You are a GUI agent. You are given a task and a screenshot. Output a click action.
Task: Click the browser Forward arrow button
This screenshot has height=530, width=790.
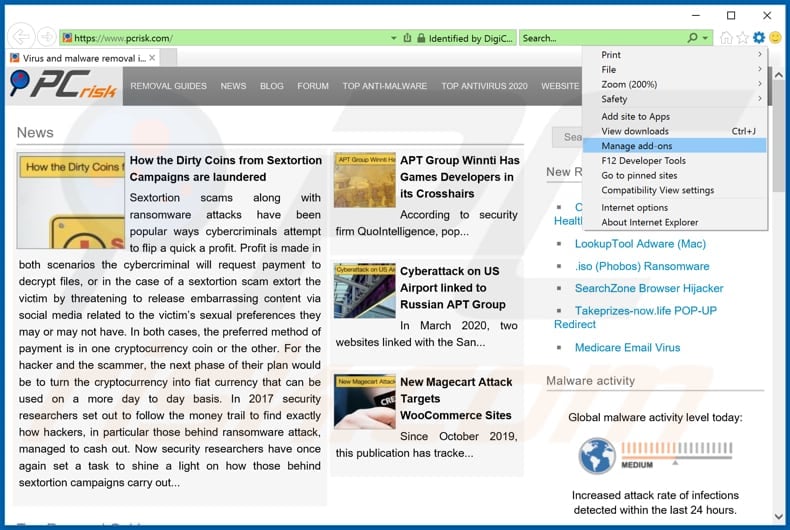point(47,37)
